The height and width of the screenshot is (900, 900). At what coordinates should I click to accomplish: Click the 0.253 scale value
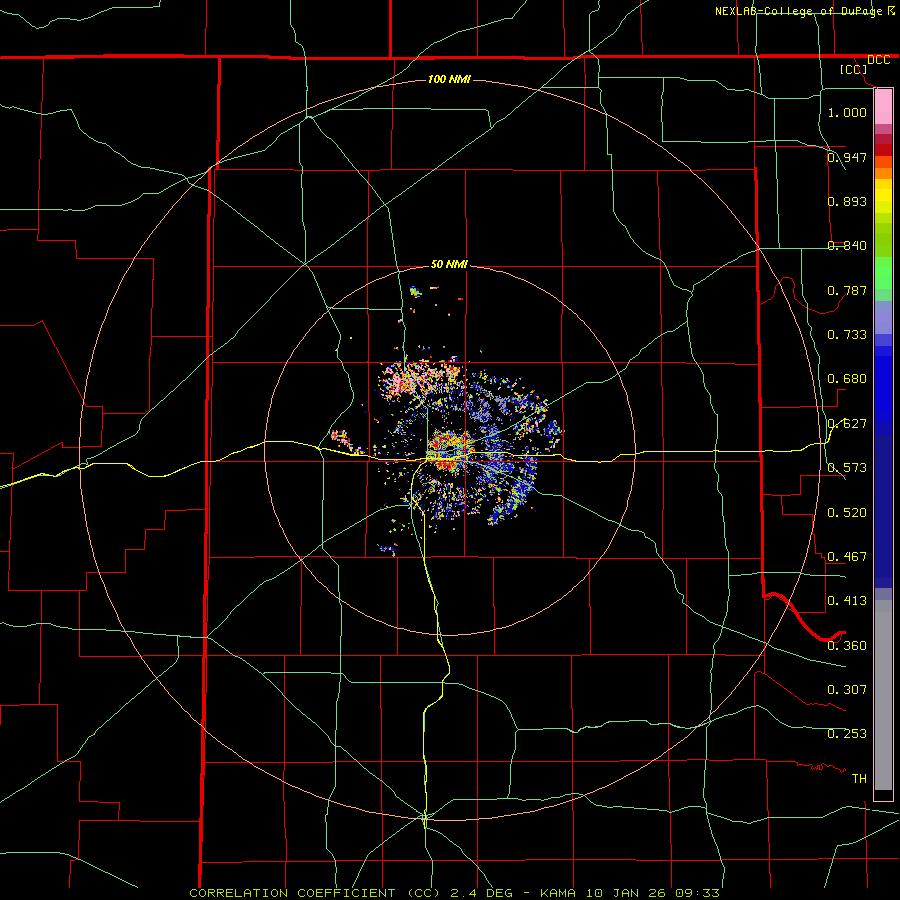[847, 734]
